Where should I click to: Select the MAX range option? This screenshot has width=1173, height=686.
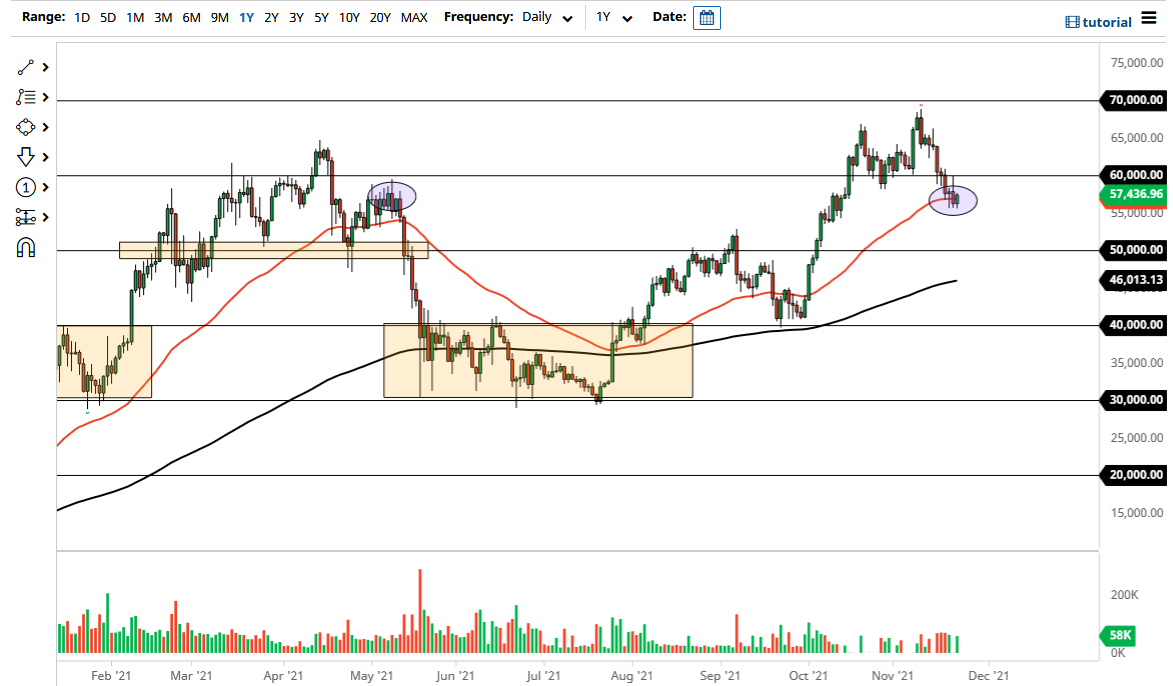(x=414, y=17)
